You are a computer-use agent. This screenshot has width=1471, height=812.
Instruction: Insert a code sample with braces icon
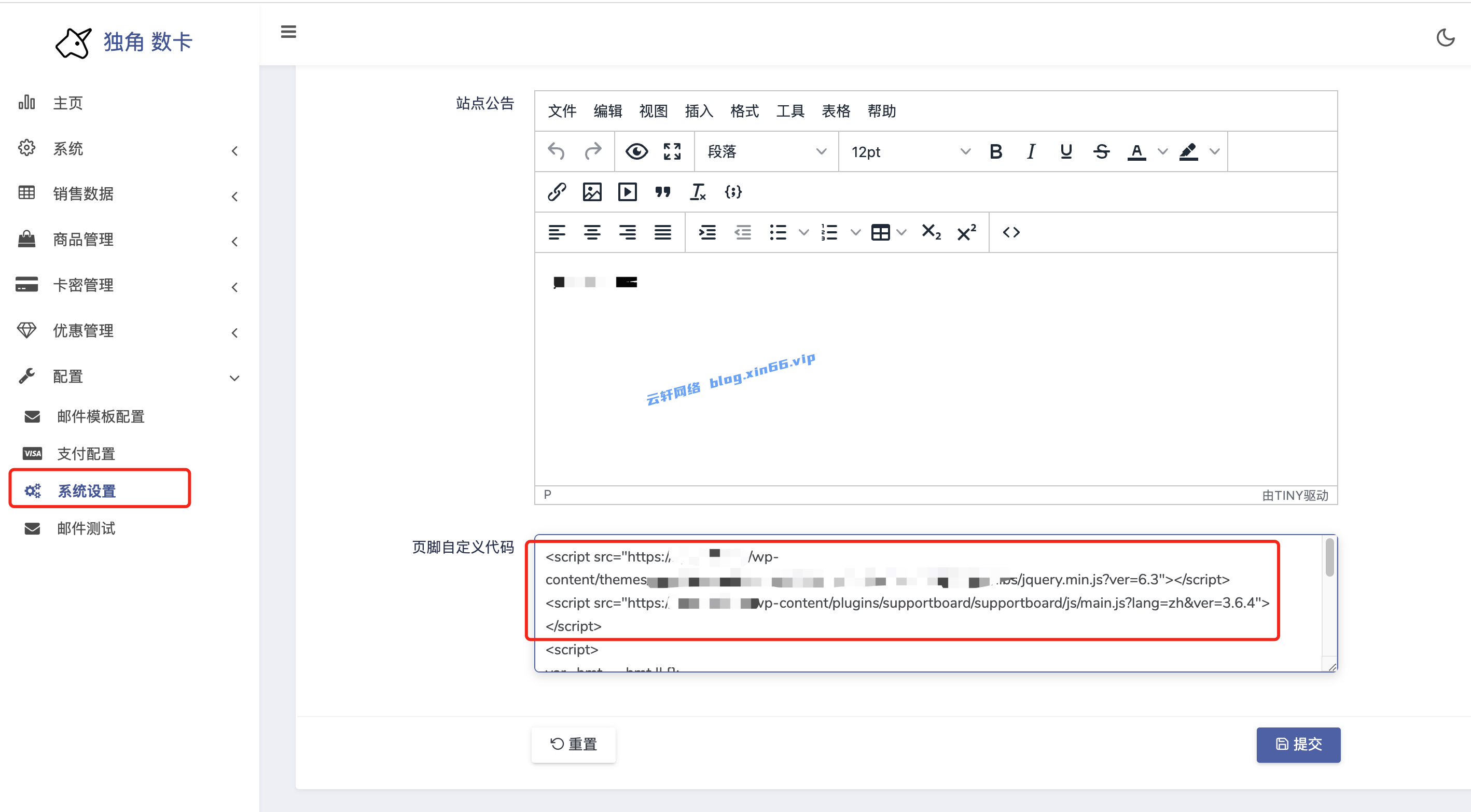pos(733,192)
